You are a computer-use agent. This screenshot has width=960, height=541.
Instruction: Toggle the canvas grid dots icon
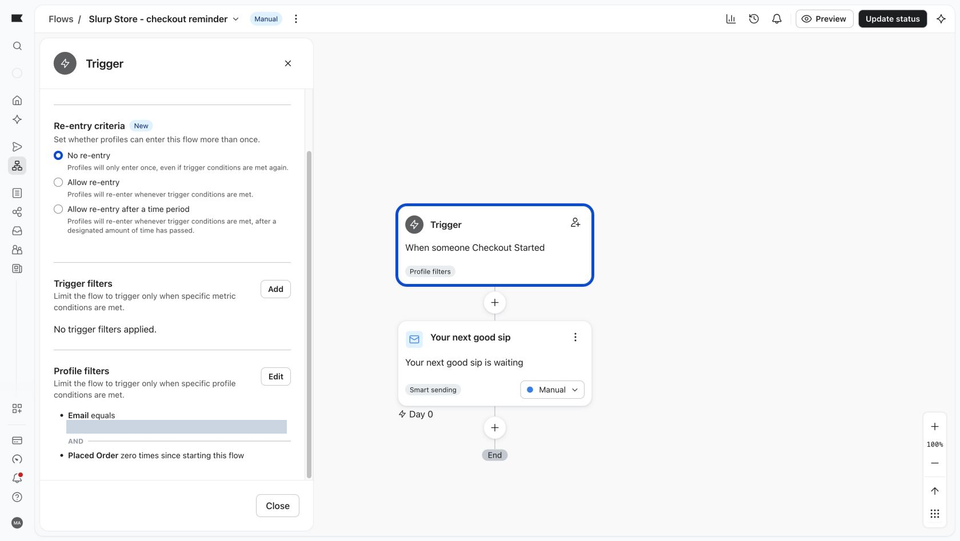click(934, 513)
